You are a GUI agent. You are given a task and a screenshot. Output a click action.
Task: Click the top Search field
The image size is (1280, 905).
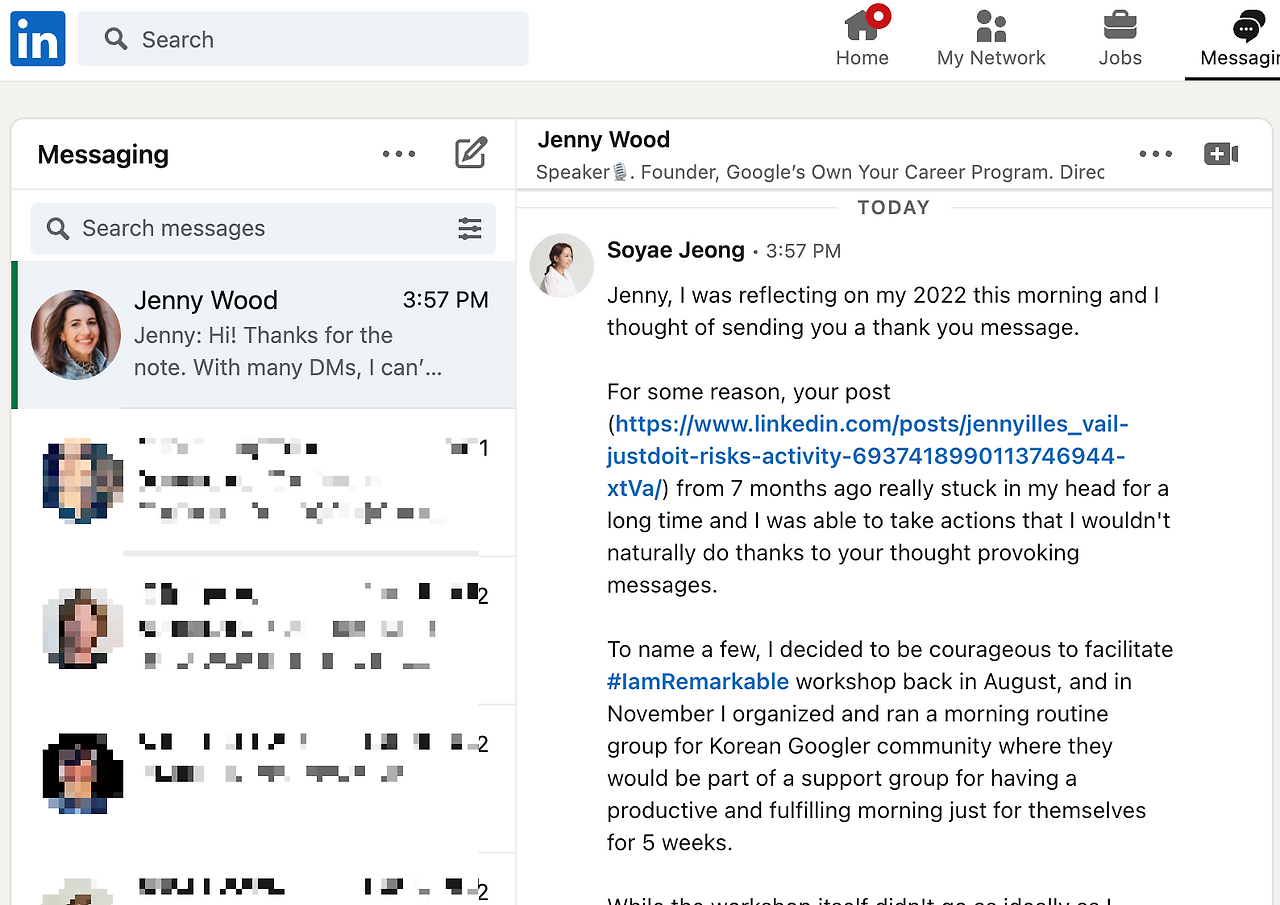coord(303,39)
